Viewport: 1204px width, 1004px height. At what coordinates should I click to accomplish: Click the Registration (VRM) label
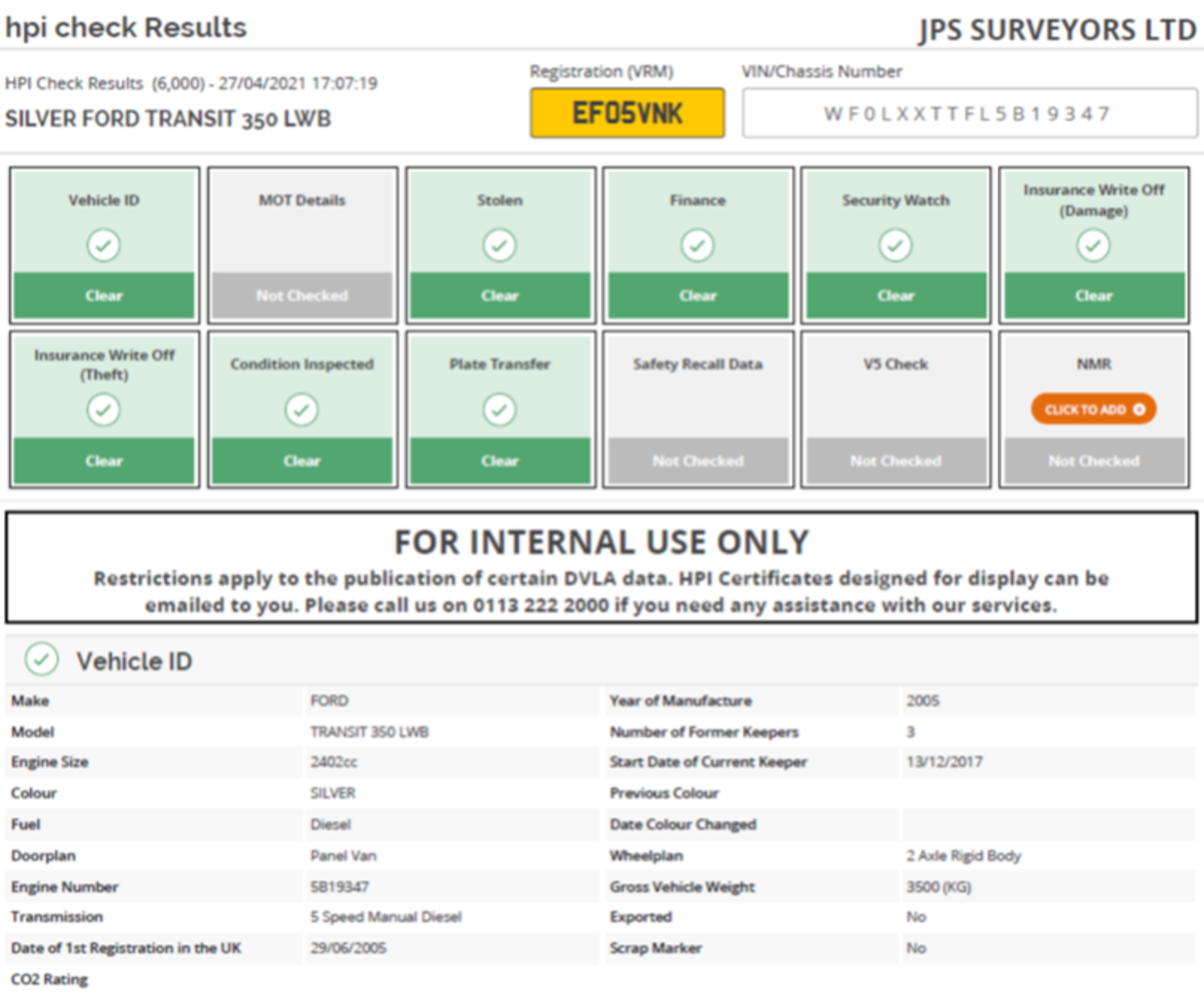coord(601,71)
